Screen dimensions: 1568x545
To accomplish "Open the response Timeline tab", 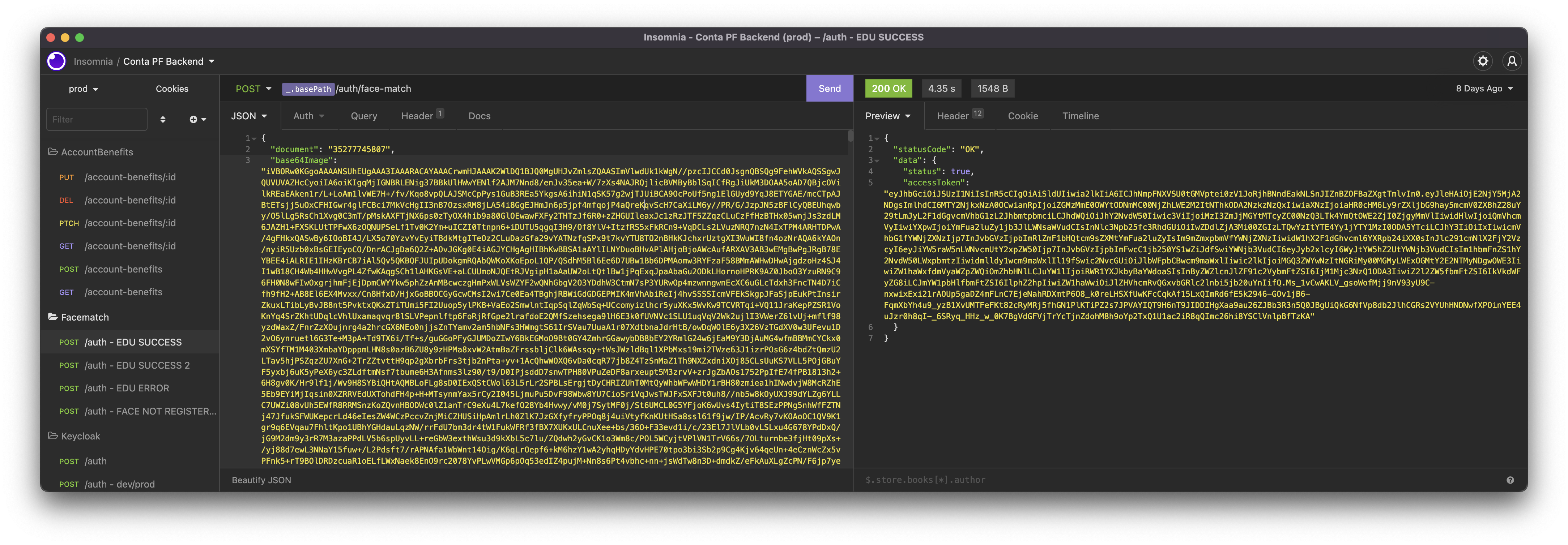I will pos(1080,116).
